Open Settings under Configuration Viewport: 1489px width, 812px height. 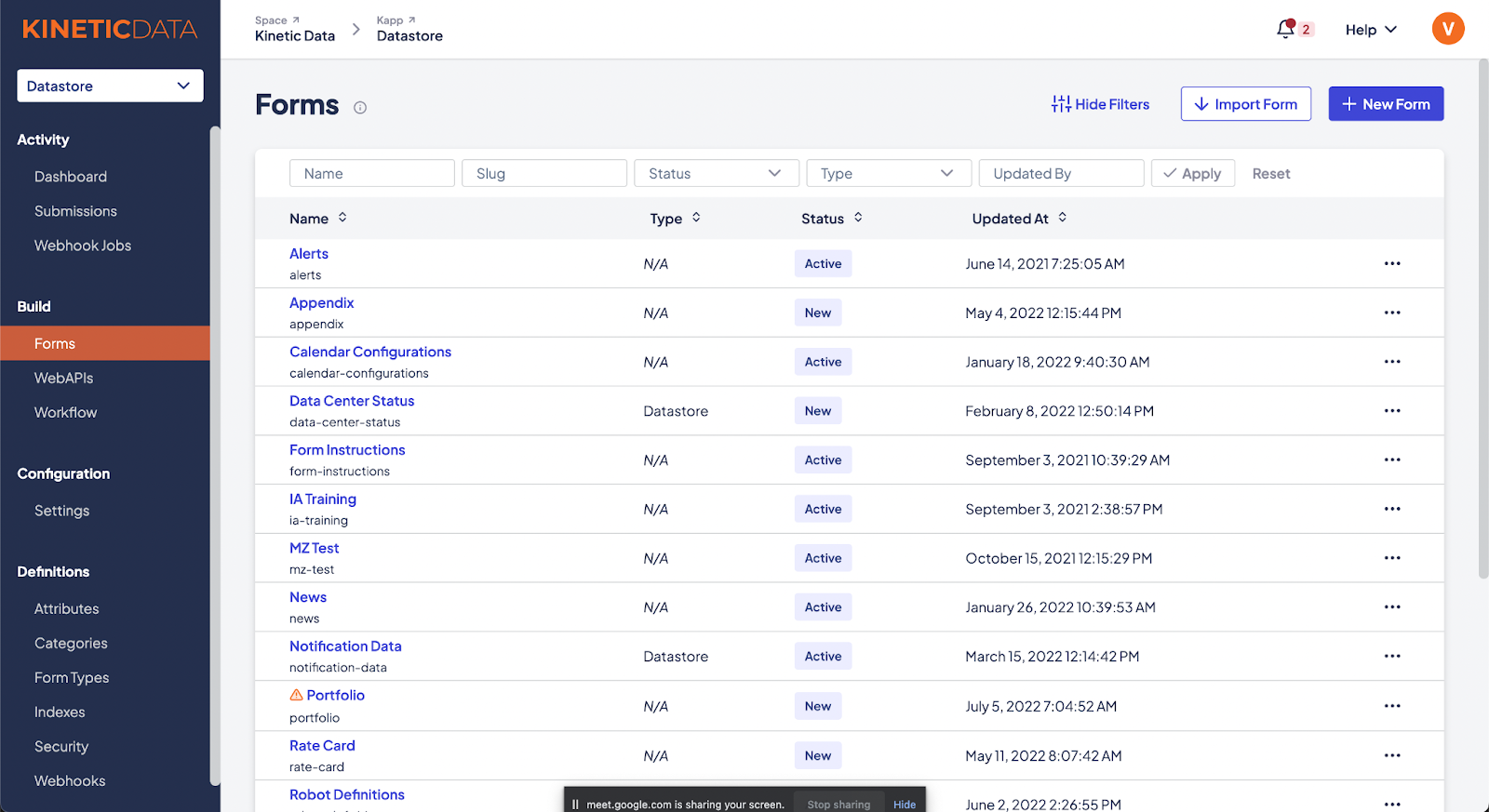[62, 511]
